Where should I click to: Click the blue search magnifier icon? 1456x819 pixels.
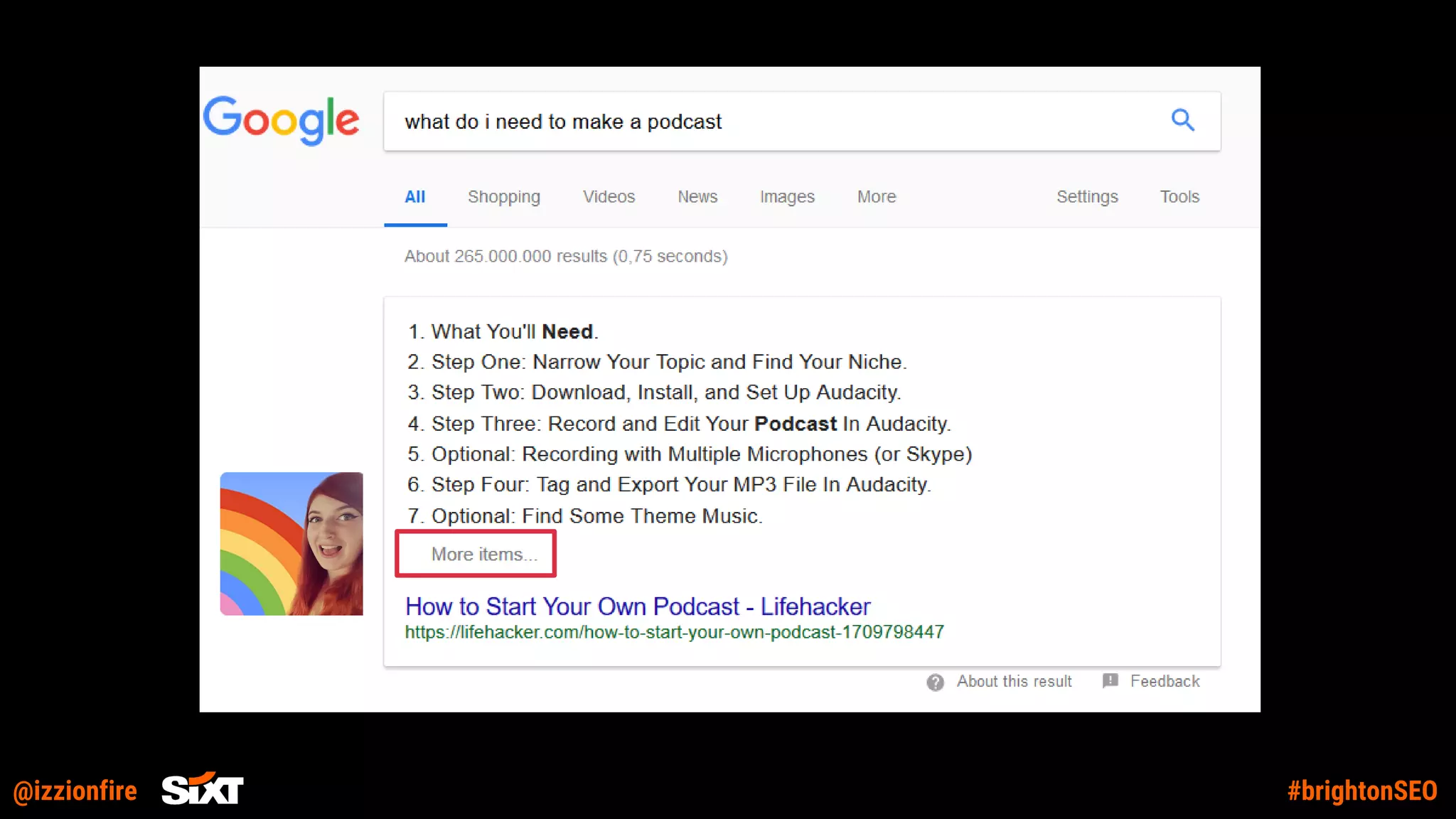pos(1182,120)
